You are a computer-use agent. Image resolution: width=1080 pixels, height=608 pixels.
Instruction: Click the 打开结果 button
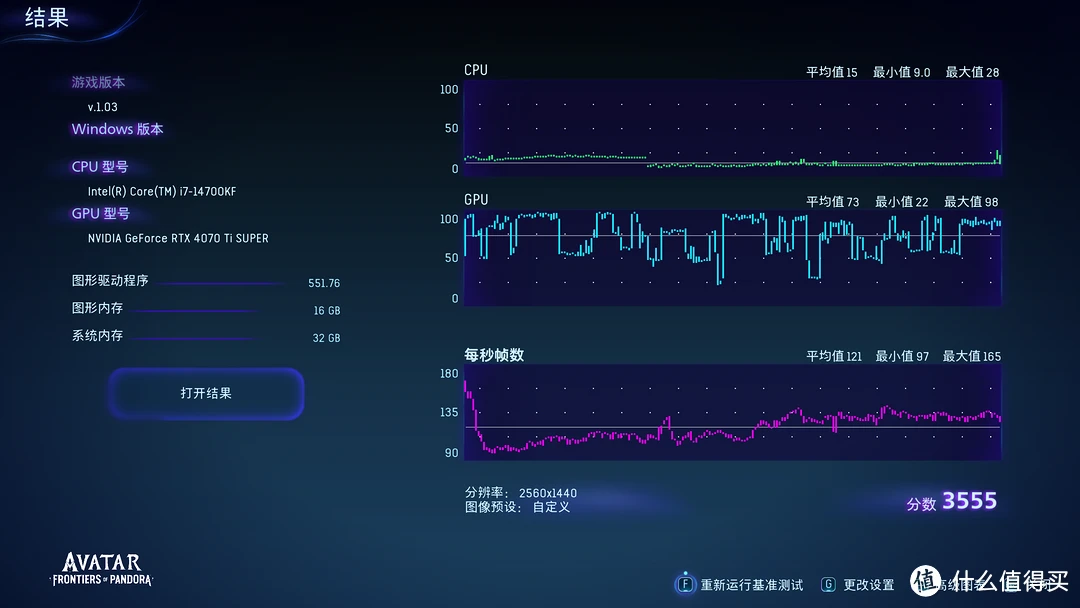point(206,393)
